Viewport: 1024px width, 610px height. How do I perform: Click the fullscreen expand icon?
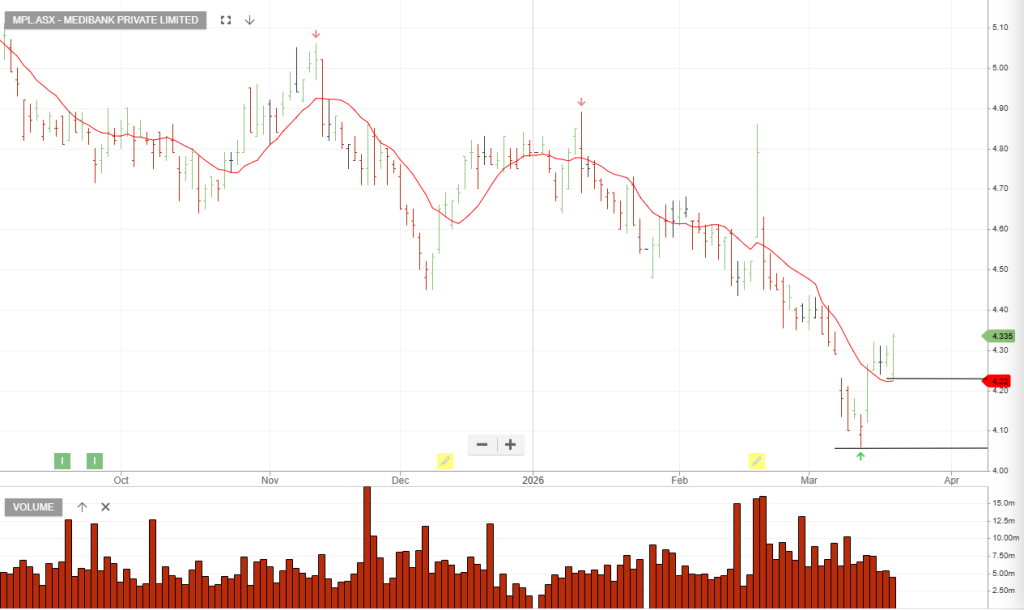(x=226, y=20)
